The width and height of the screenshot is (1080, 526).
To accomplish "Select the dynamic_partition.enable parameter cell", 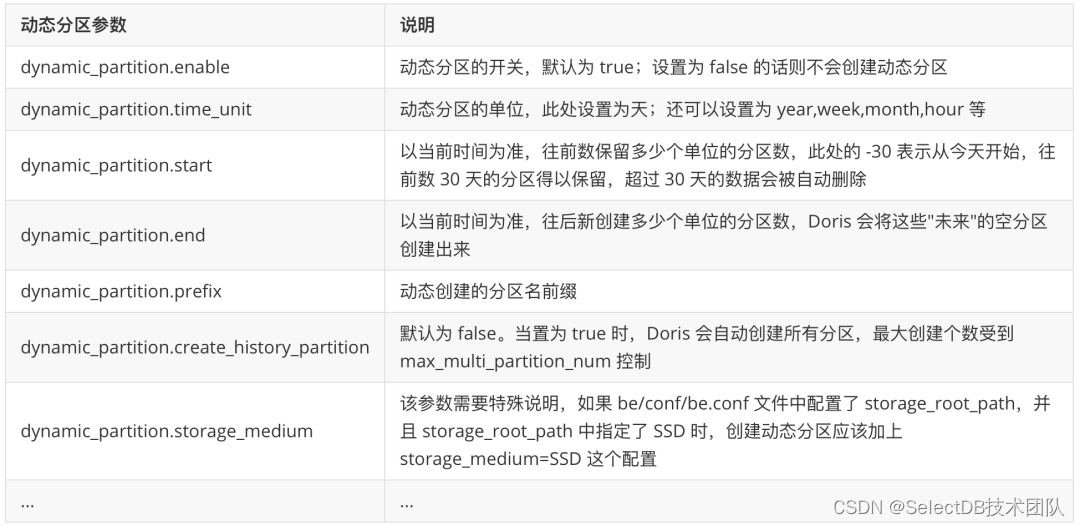I will point(125,68).
